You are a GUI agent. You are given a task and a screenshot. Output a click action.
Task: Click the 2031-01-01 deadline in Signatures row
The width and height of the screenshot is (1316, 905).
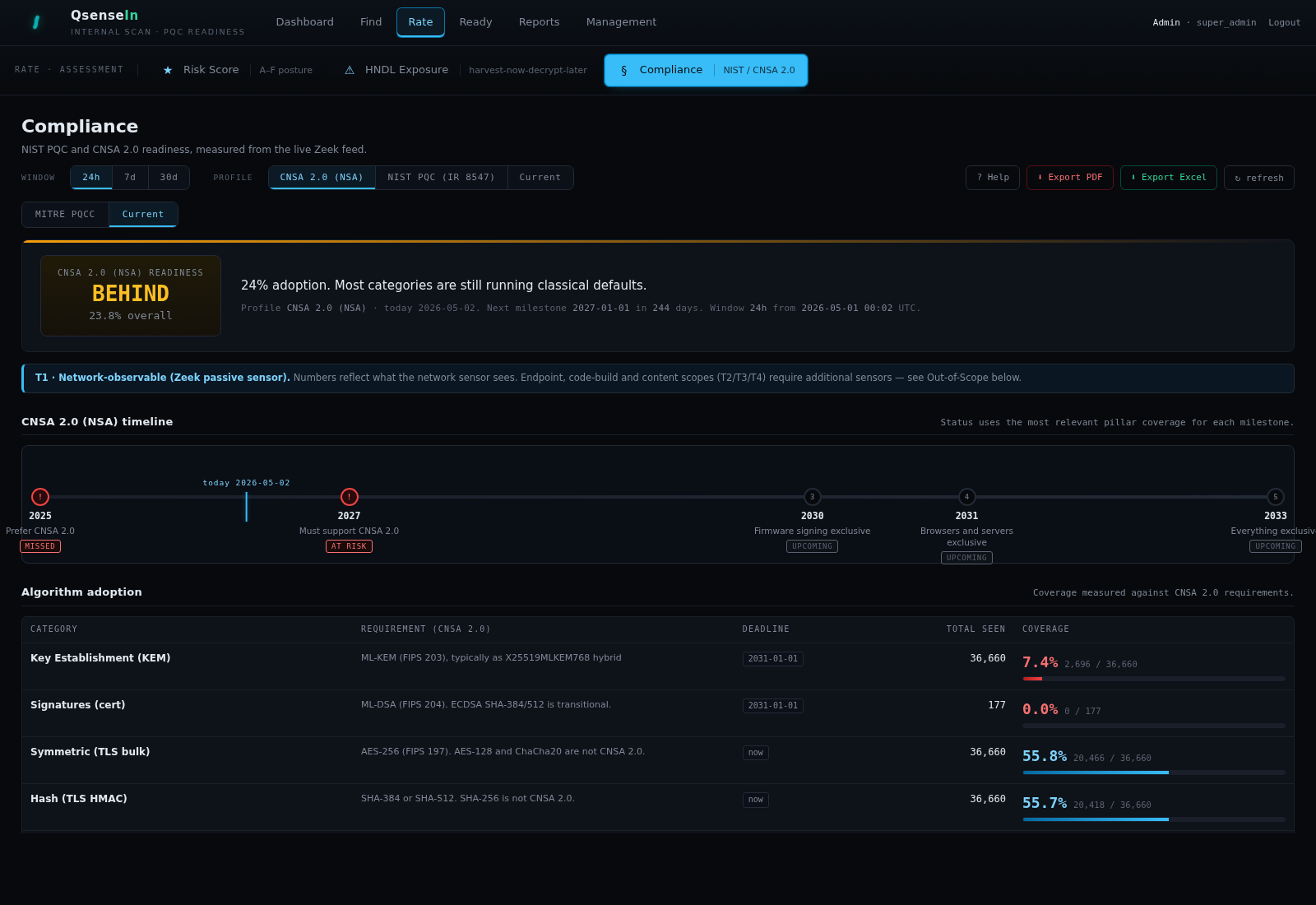[773, 706]
